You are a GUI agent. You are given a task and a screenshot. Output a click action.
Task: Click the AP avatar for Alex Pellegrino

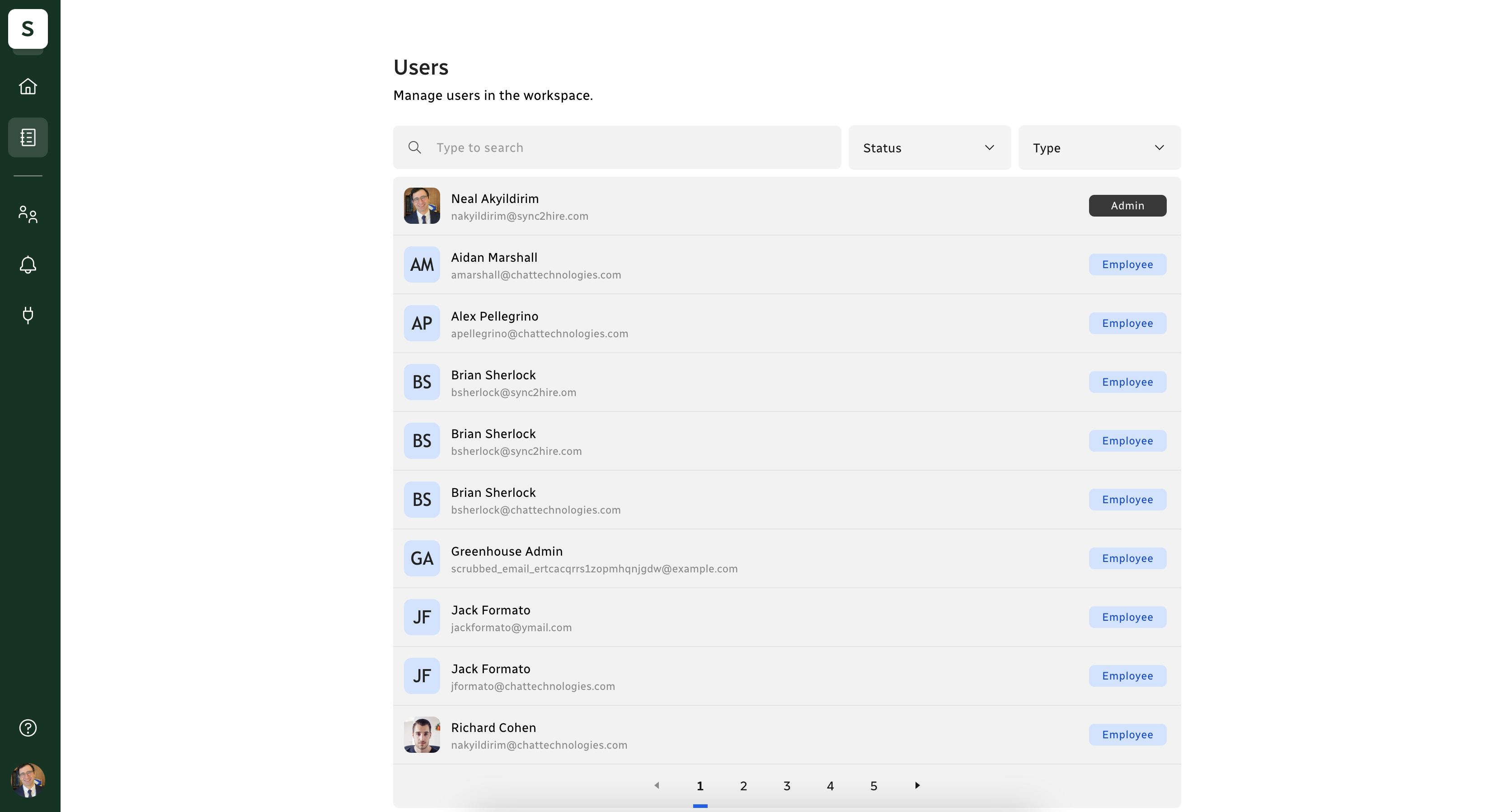[422, 323]
